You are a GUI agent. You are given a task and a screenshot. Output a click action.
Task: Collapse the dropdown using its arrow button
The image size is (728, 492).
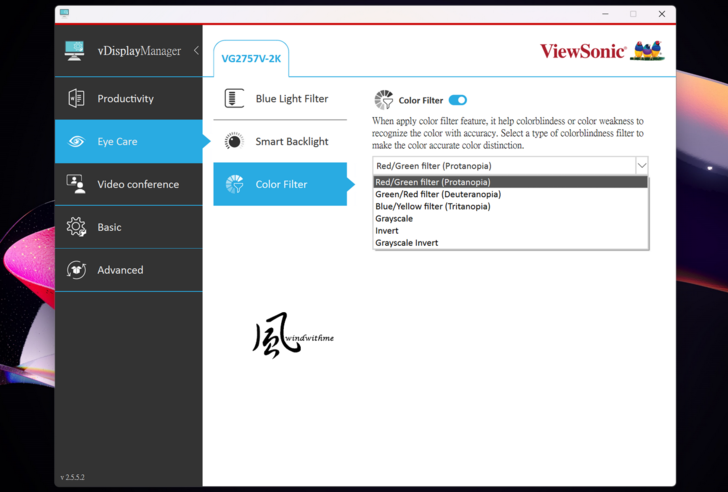coord(642,166)
